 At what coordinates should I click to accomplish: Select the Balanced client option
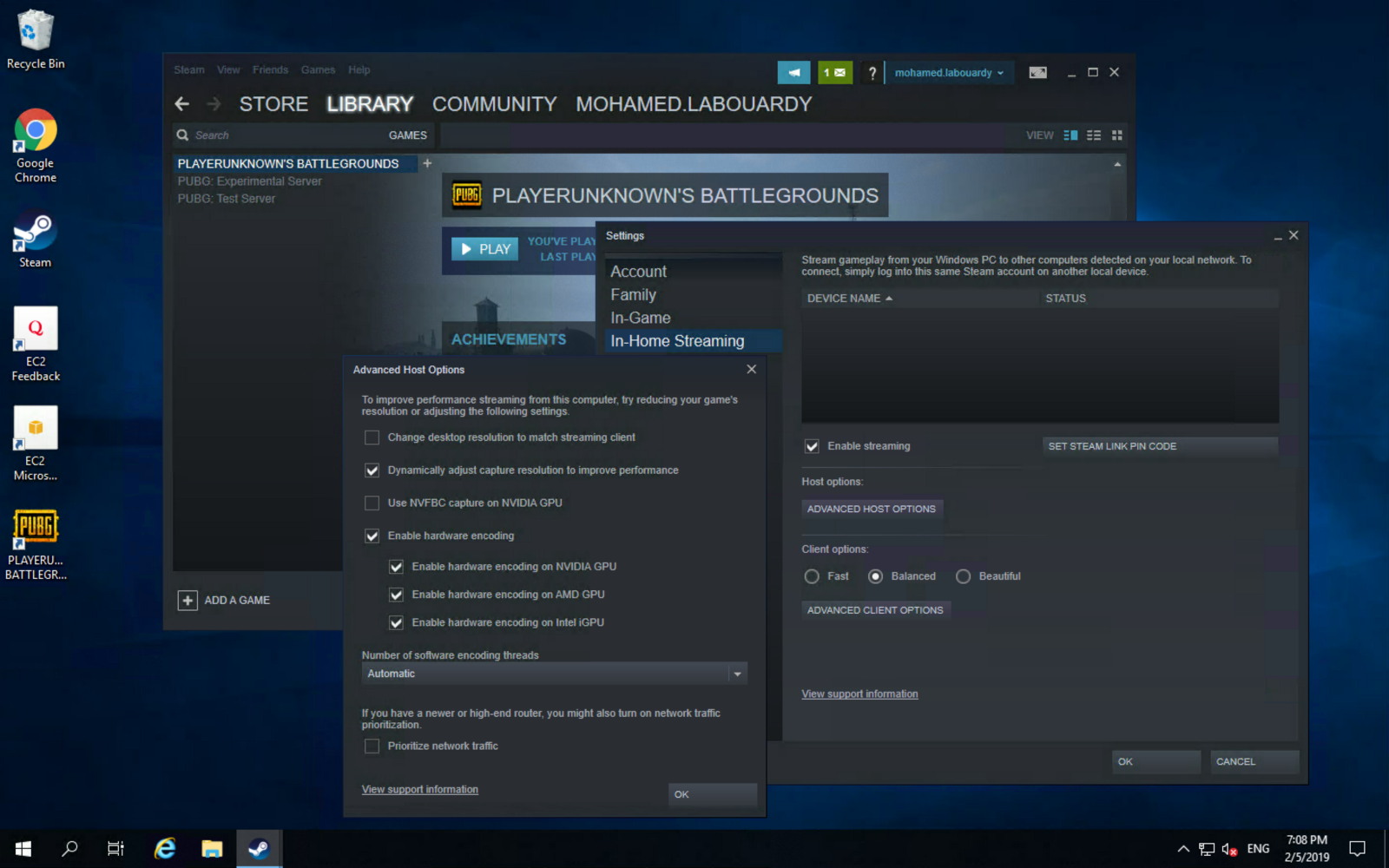pos(876,576)
